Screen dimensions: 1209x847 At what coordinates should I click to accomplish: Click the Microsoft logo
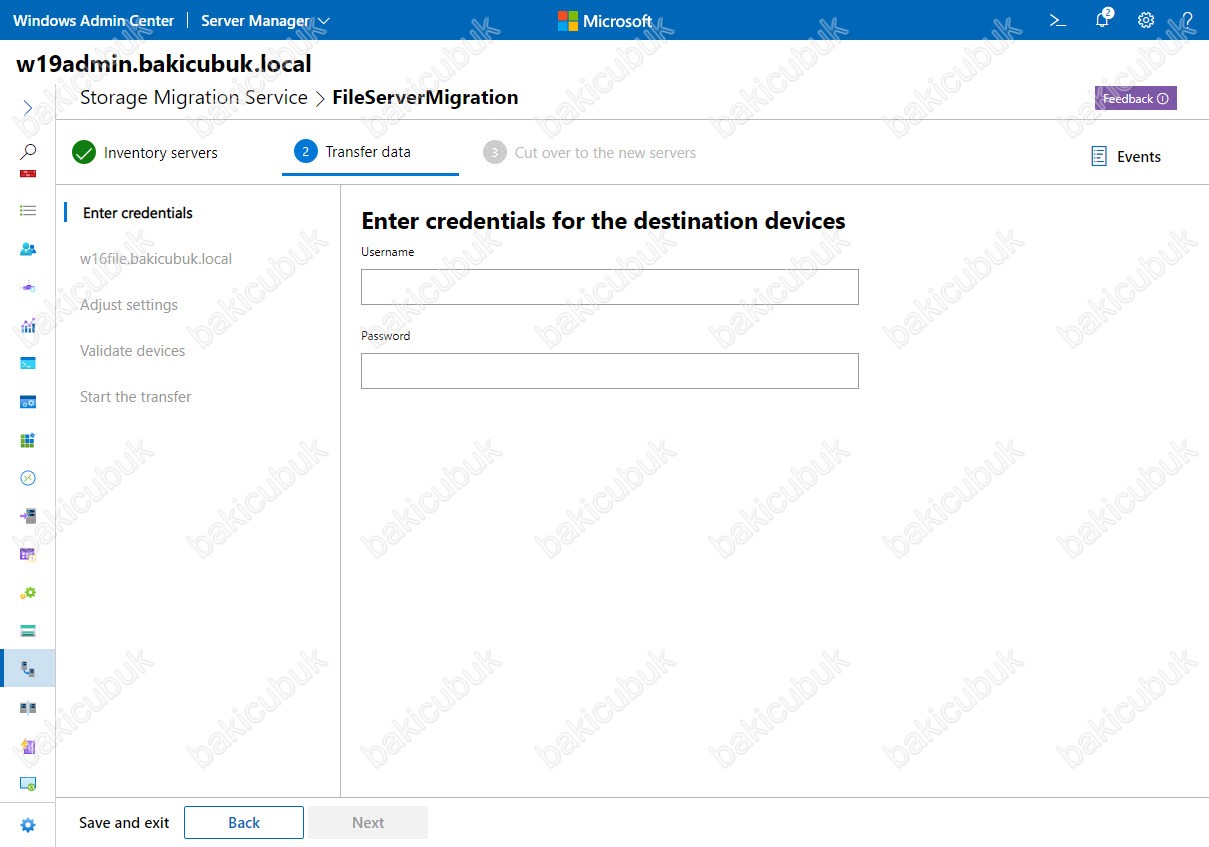coord(605,20)
